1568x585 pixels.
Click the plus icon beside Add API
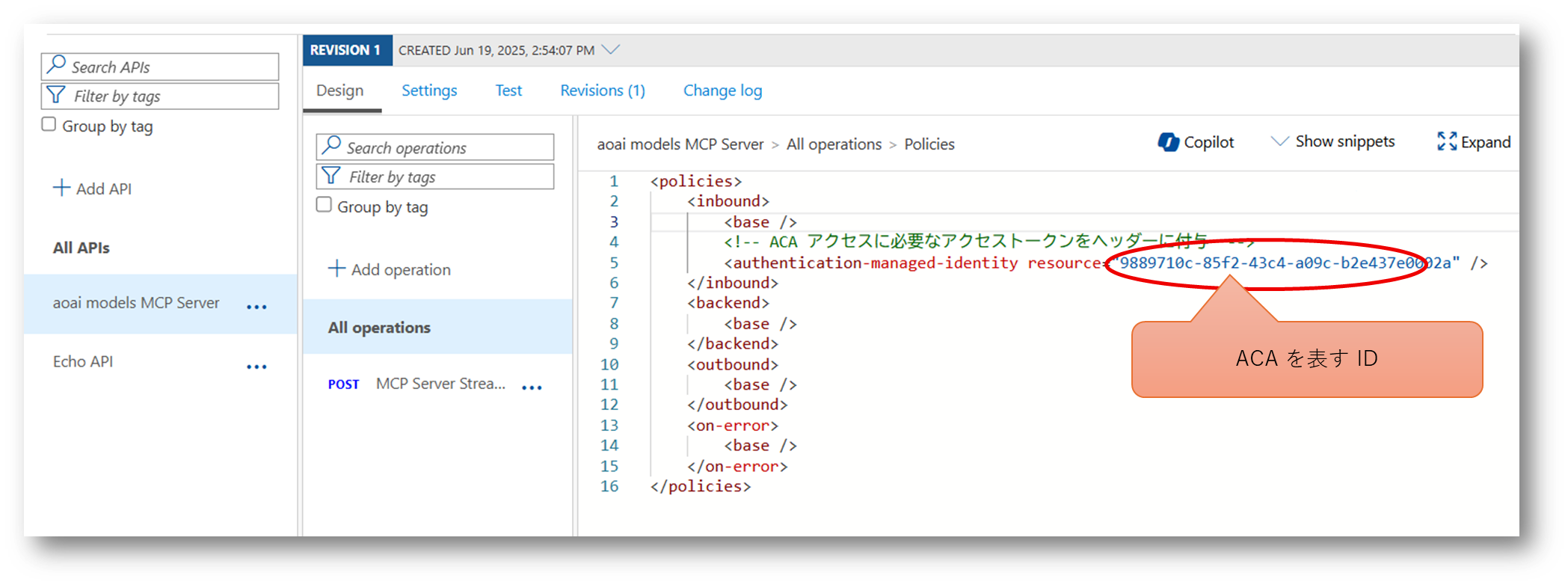61,188
